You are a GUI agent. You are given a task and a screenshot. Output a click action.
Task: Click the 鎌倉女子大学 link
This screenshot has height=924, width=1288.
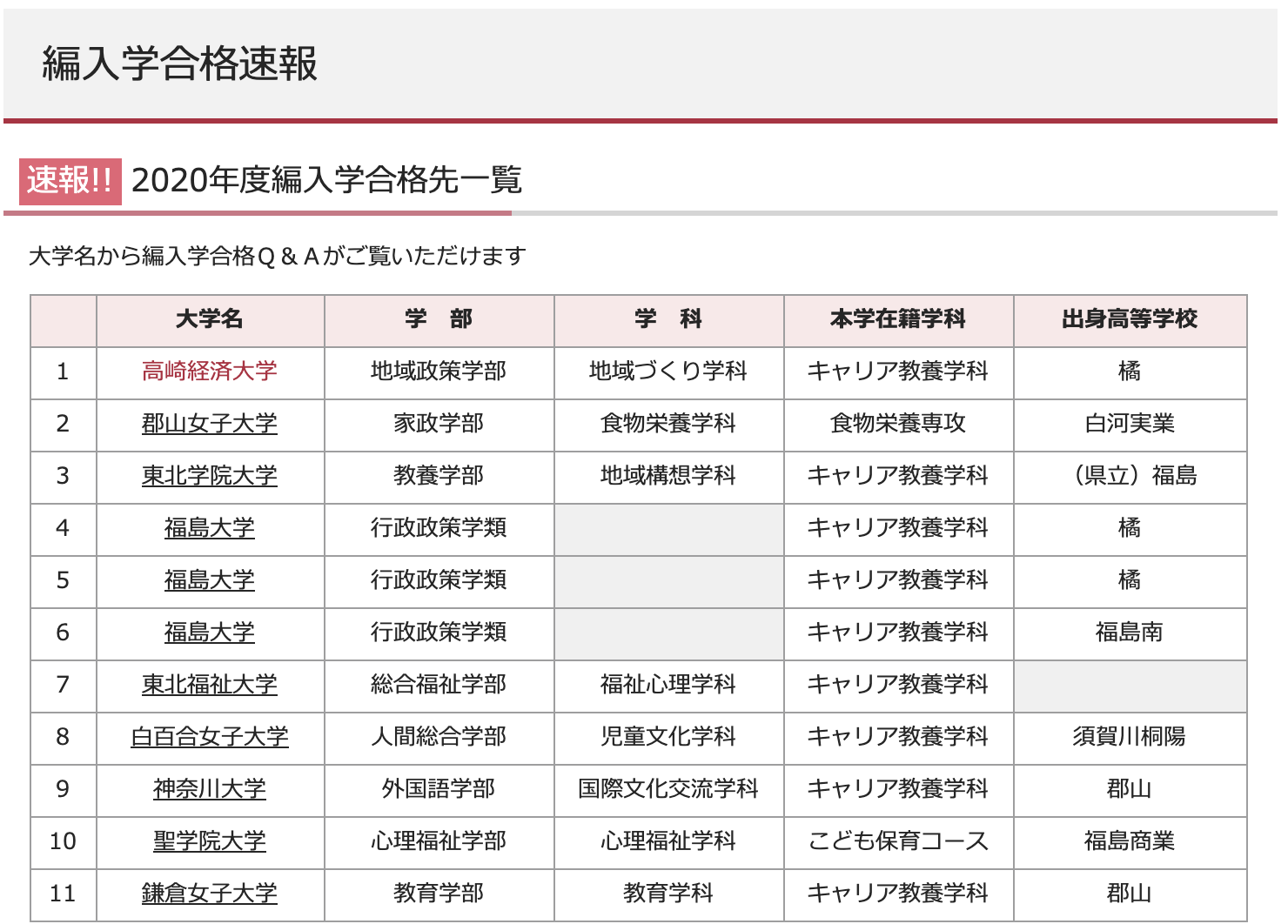point(210,894)
